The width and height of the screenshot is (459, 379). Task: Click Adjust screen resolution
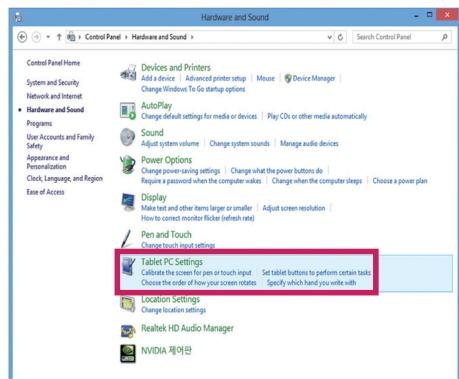pyautogui.click(x=294, y=208)
